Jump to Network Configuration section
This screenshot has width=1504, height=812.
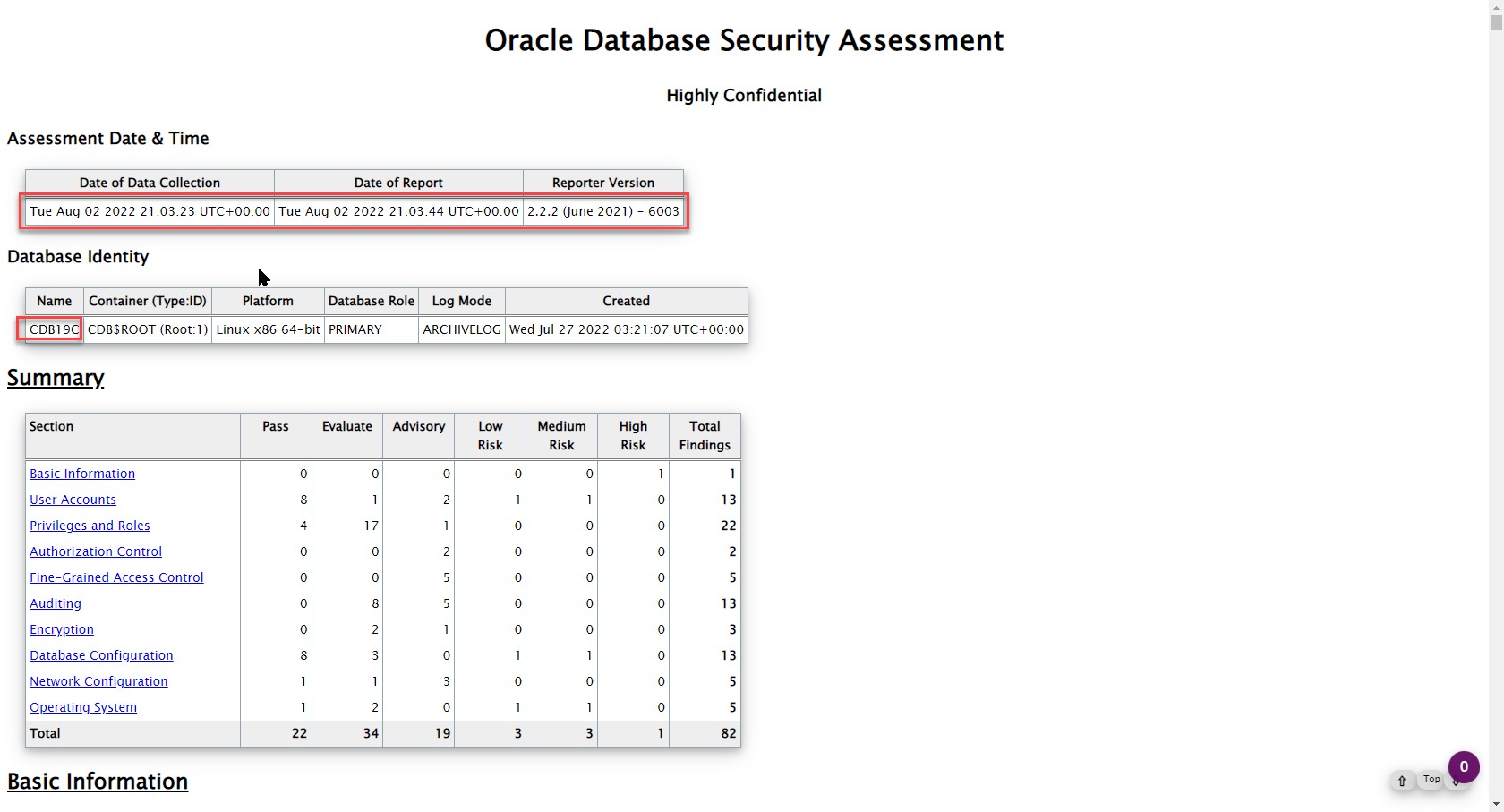tap(98, 681)
